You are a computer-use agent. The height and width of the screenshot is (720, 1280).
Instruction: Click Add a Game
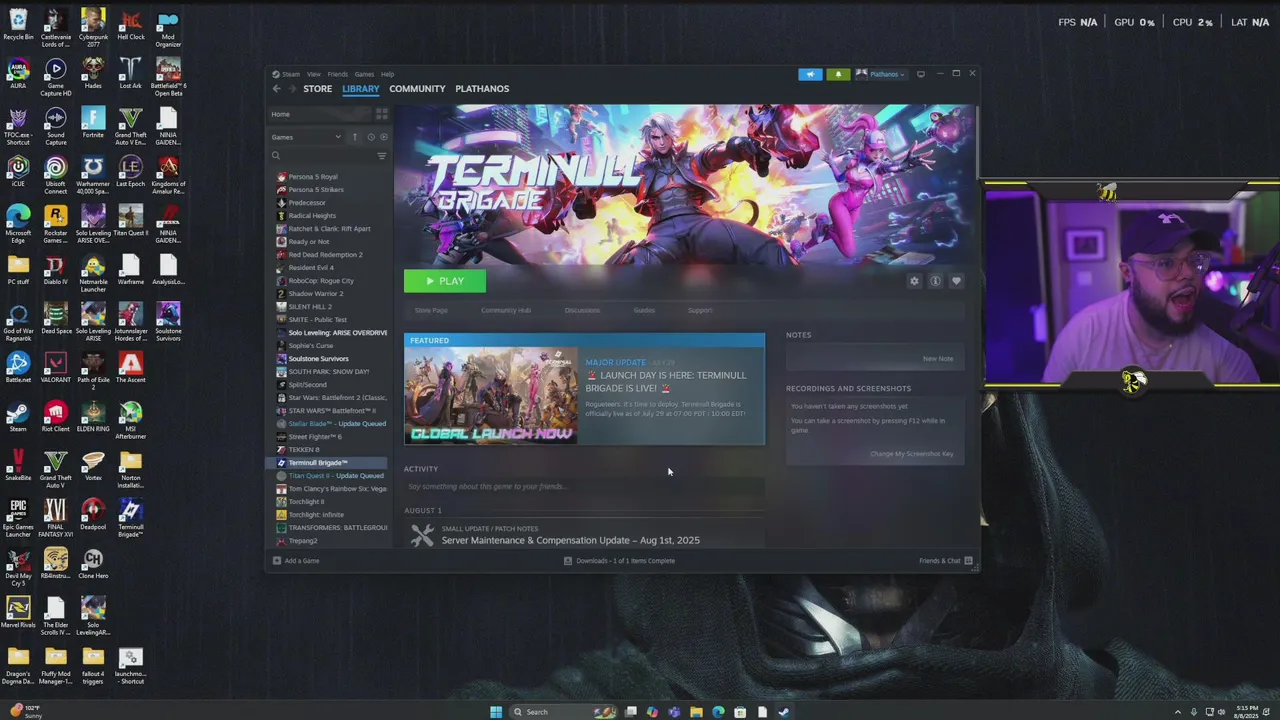[296, 561]
